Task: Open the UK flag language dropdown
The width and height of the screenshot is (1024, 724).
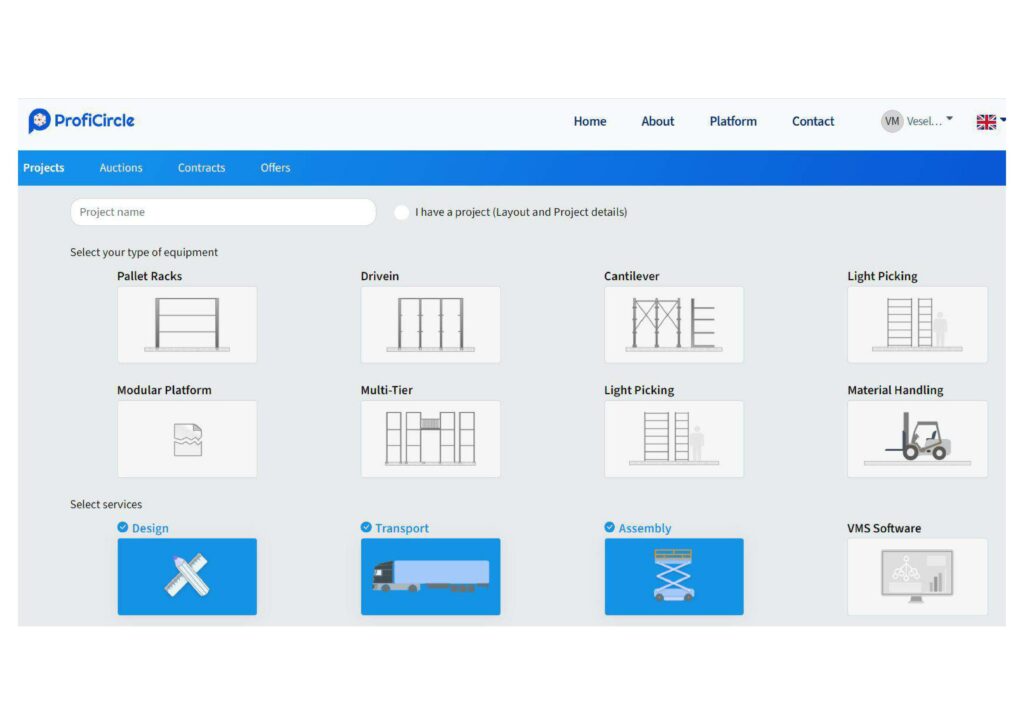Action: click(x=991, y=121)
